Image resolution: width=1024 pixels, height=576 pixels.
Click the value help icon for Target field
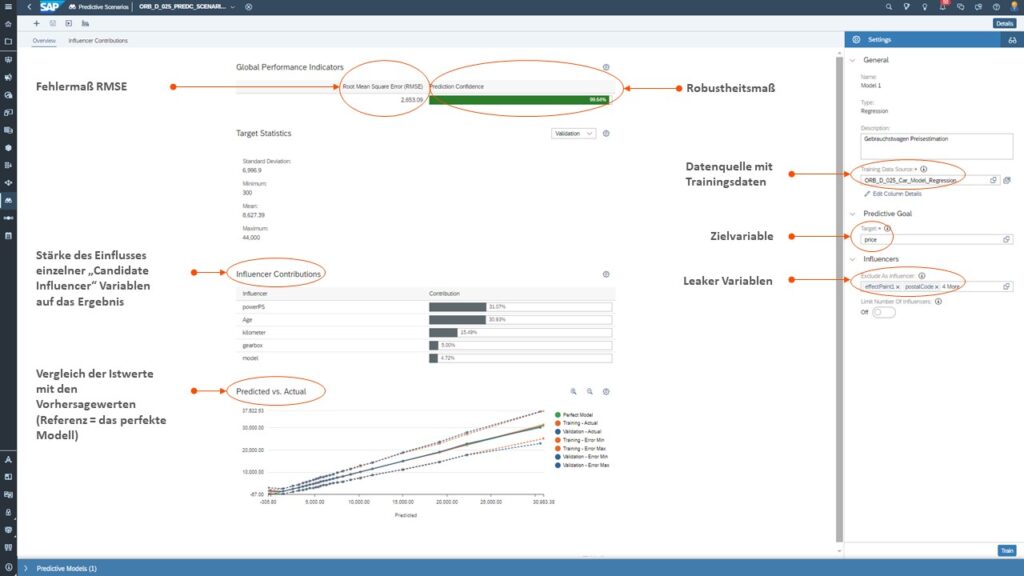(x=1006, y=239)
